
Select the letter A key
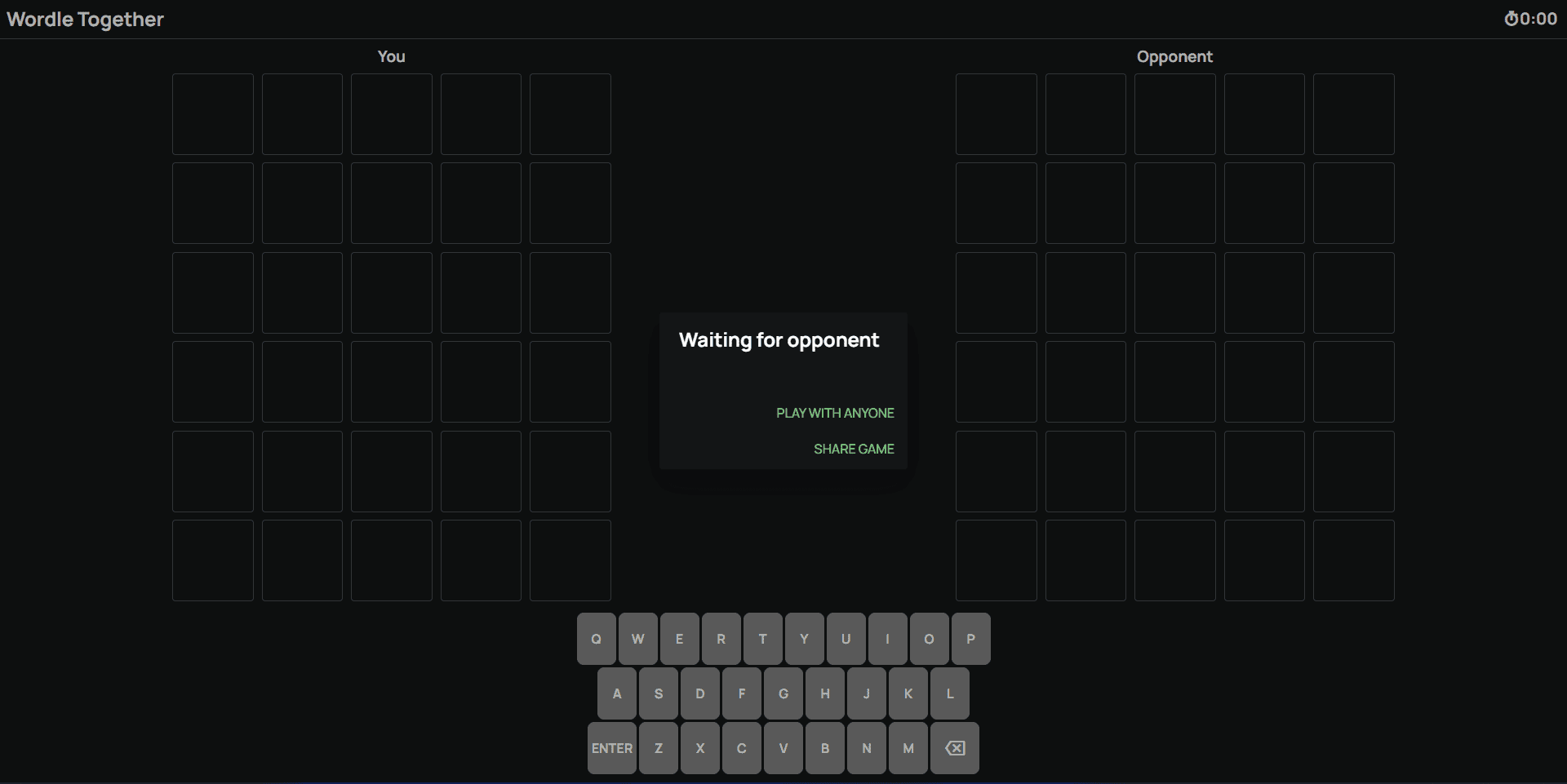coord(617,693)
